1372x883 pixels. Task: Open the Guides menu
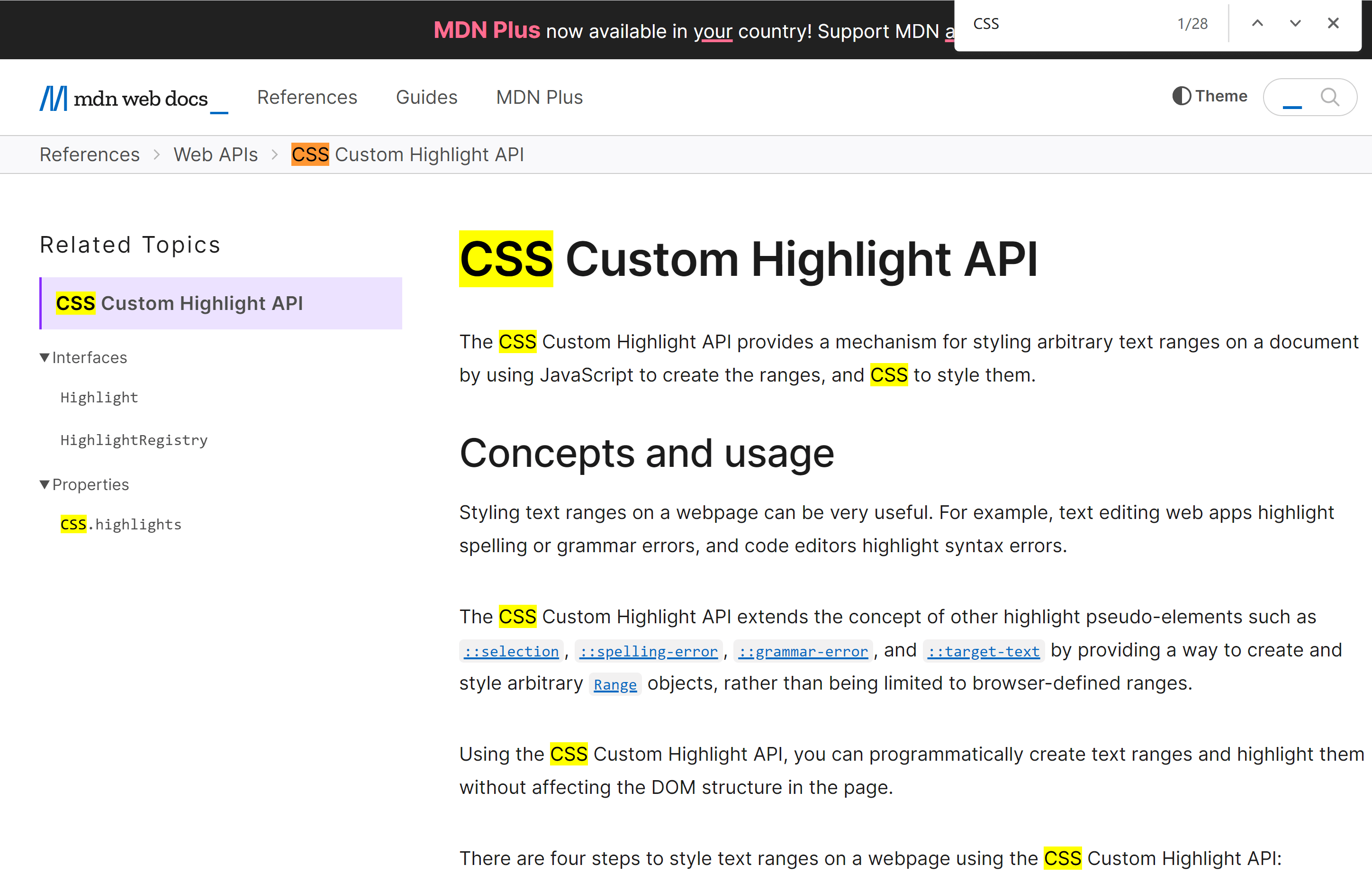coord(426,98)
